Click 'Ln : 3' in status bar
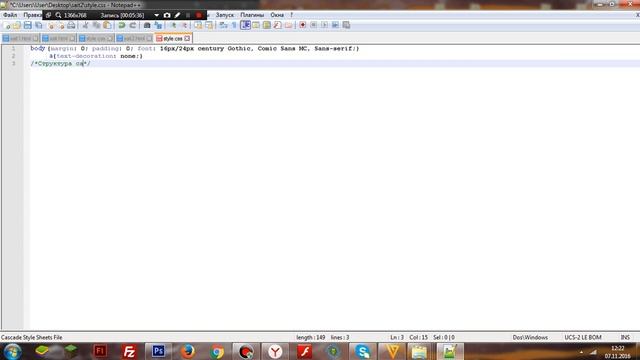 [x=397, y=338]
